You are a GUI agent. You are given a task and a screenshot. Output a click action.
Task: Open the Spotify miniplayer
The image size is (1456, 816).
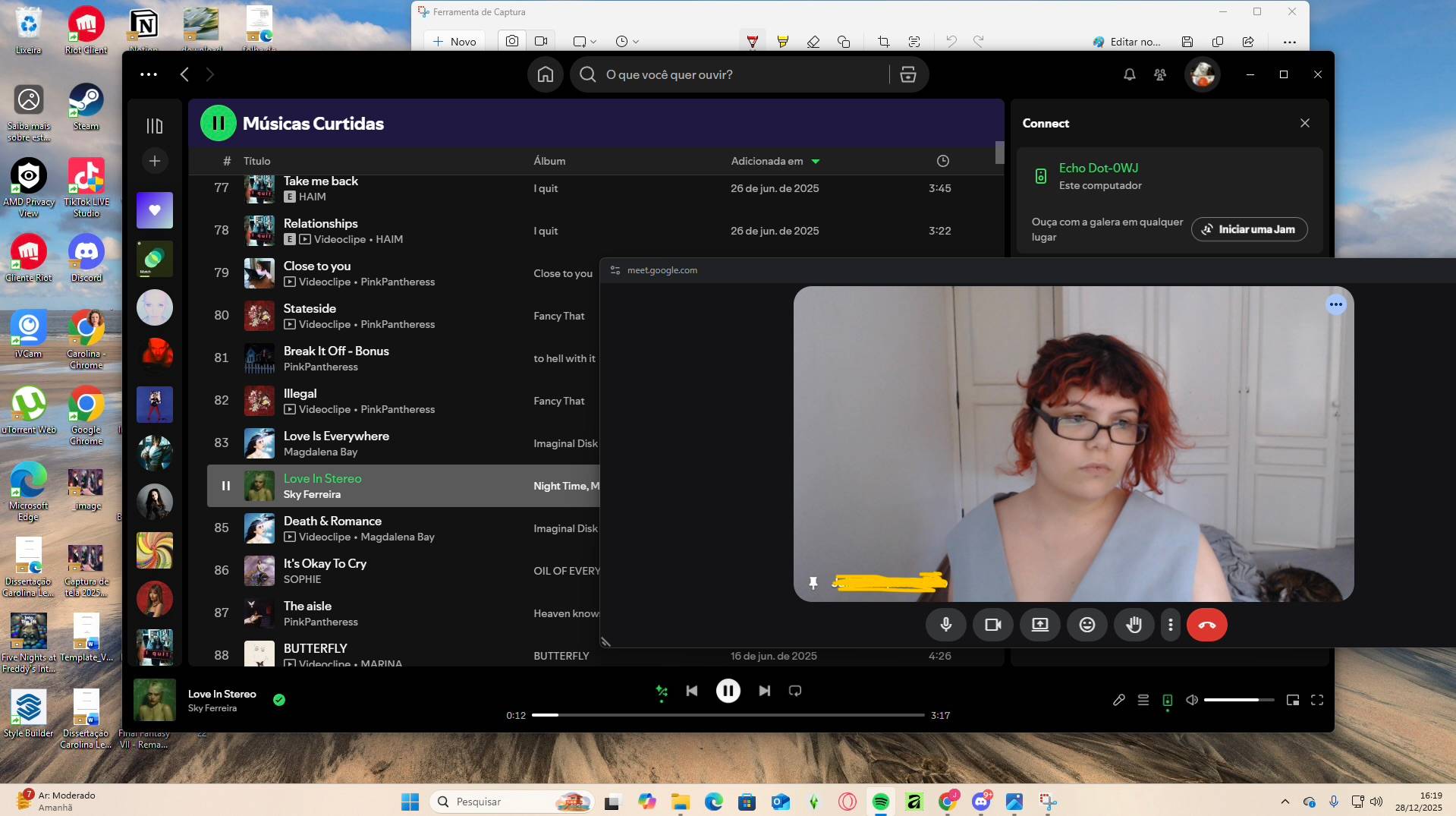point(1293,700)
